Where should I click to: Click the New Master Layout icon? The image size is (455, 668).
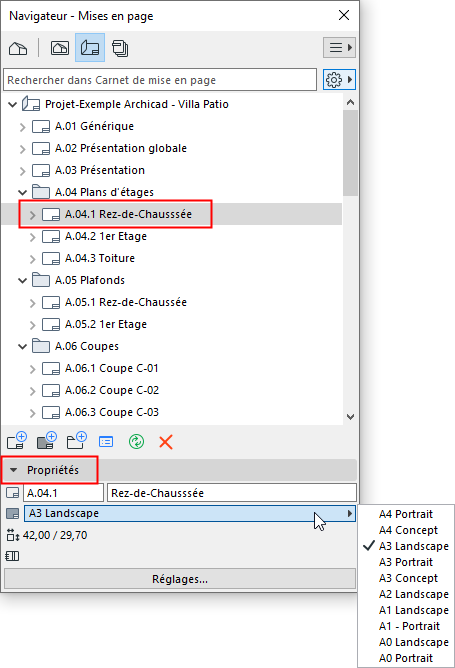(x=47, y=441)
